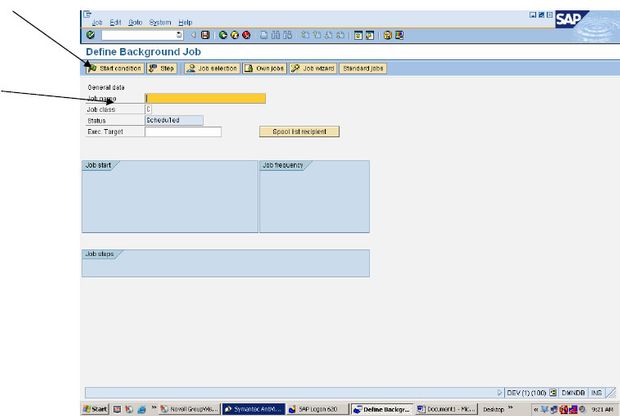Screen dimensions: 620x416
Task: Open the Customize local layout icon
Action: (x=400, y=35)
